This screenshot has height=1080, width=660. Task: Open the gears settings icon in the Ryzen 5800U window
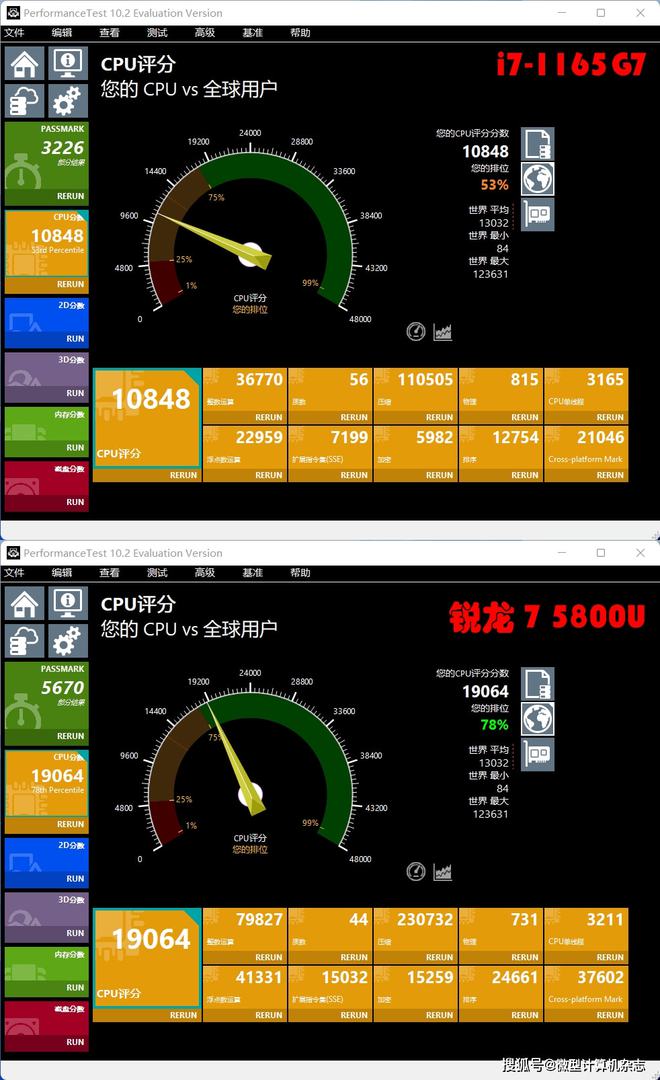pos(68,641)
